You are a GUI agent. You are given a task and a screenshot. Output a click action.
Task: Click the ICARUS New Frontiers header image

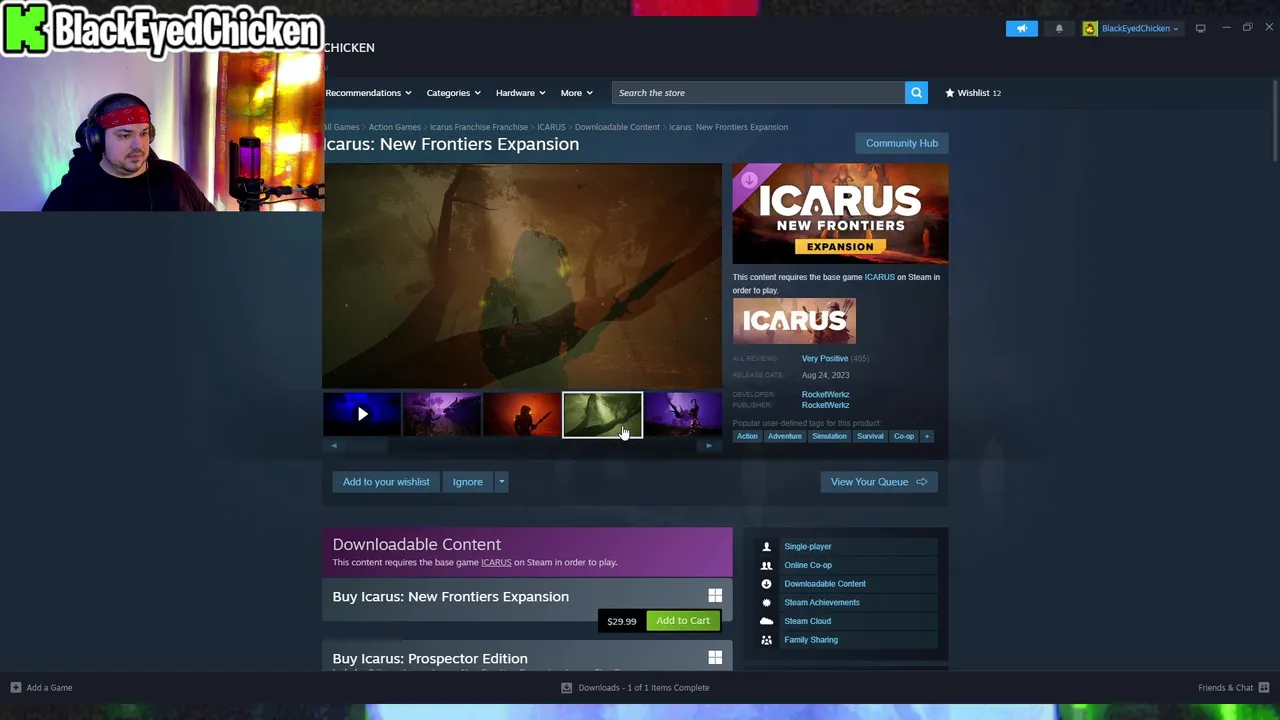840,214
